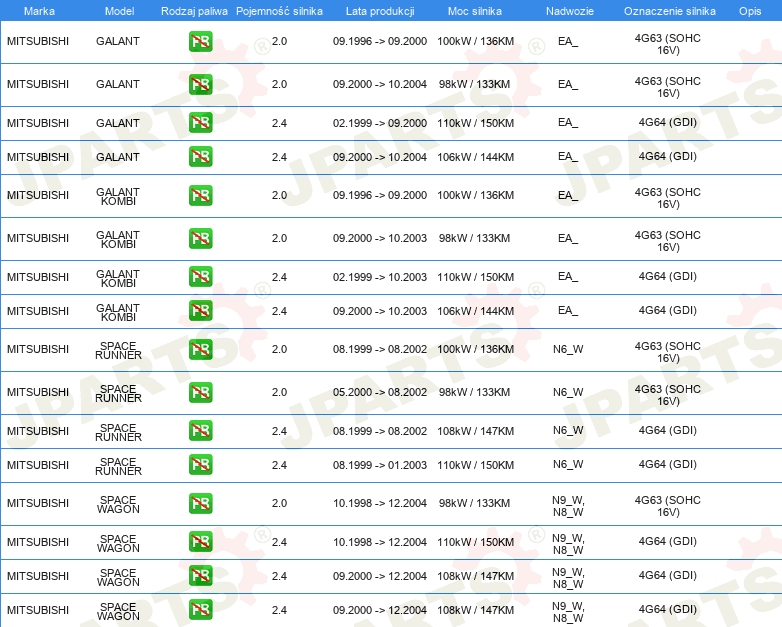Click 110kW / 150KM in Space Runner row
Viewport: 782px width, 627px height.
(475, 465)
